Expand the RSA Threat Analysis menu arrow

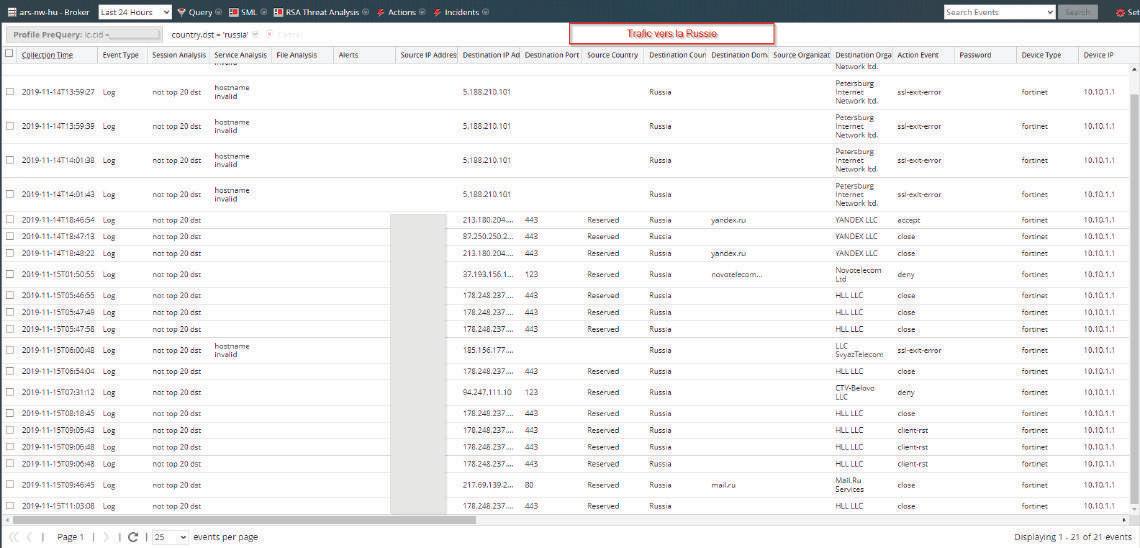(365, 12)
